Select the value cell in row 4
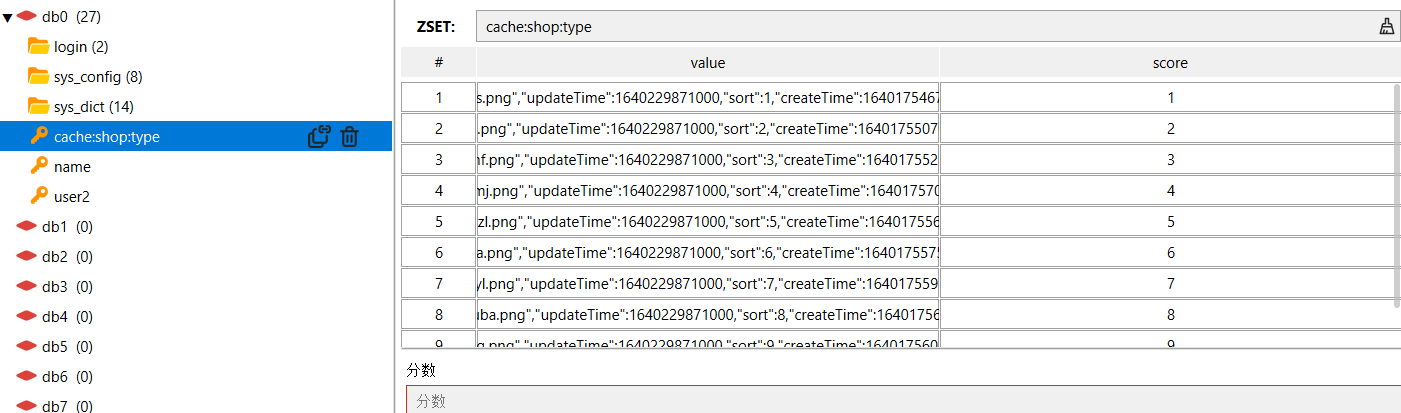Viewport: 1401px width, 413px height. point(708,191)
